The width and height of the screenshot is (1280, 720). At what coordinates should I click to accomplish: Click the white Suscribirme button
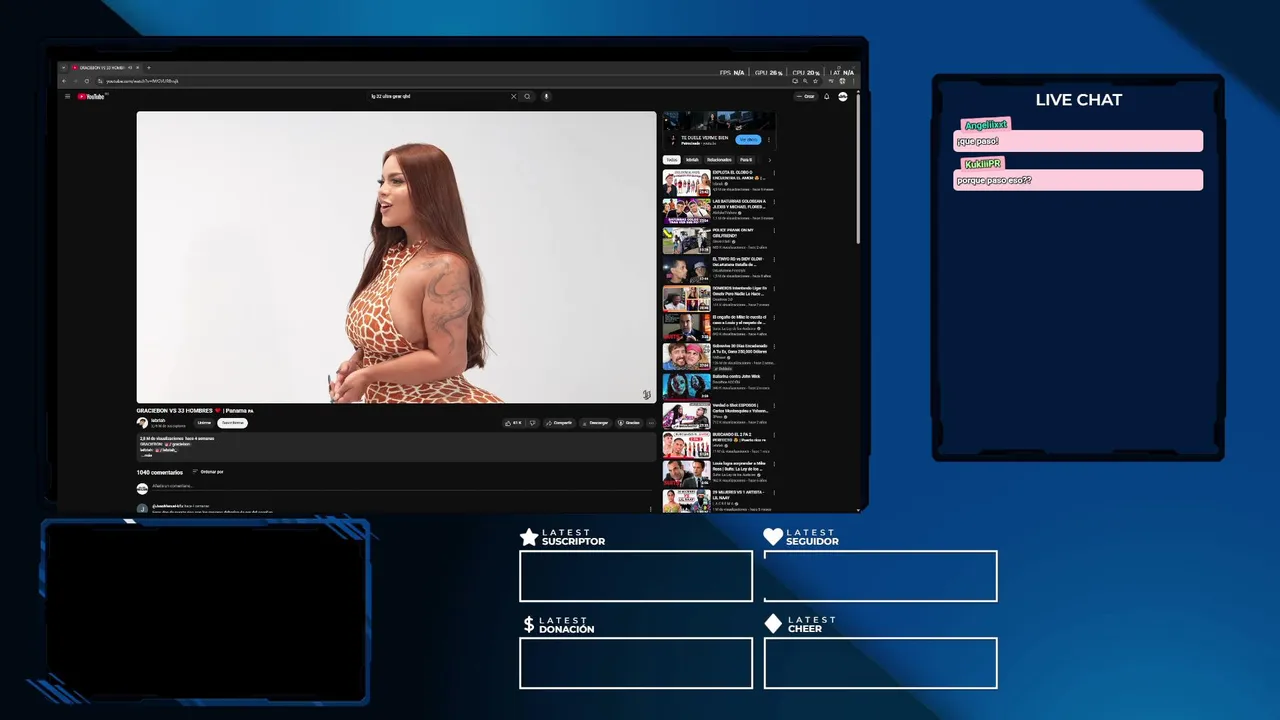tap(232, 423)
